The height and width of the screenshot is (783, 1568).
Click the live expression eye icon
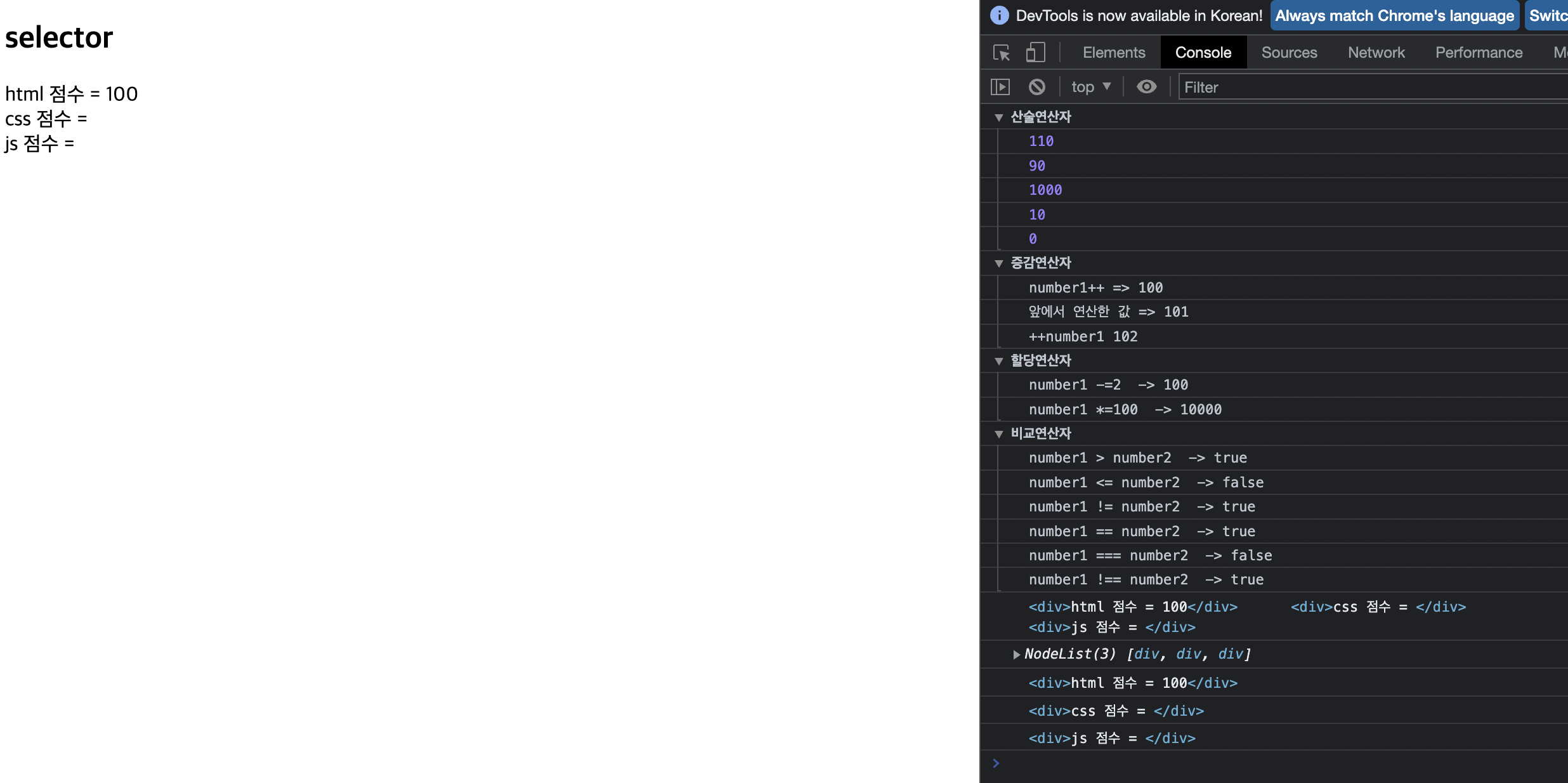(x=1146, y=87)
